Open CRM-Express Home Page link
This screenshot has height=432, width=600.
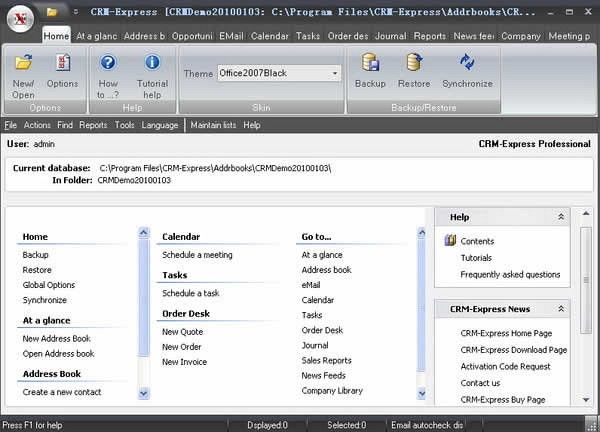(506, 333)
